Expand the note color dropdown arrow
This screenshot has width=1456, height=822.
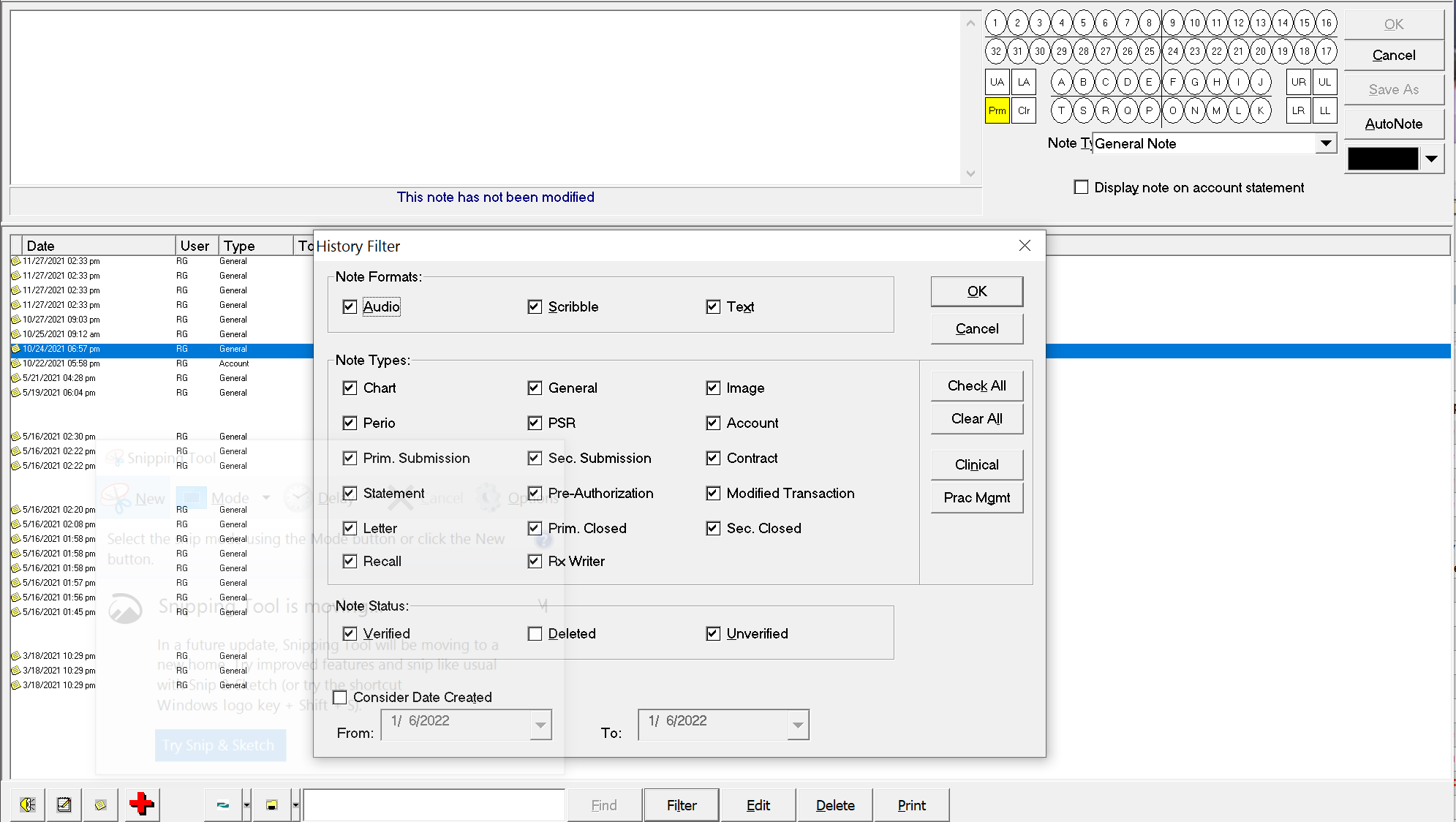pyautogui.click(x=1431, y=158)
